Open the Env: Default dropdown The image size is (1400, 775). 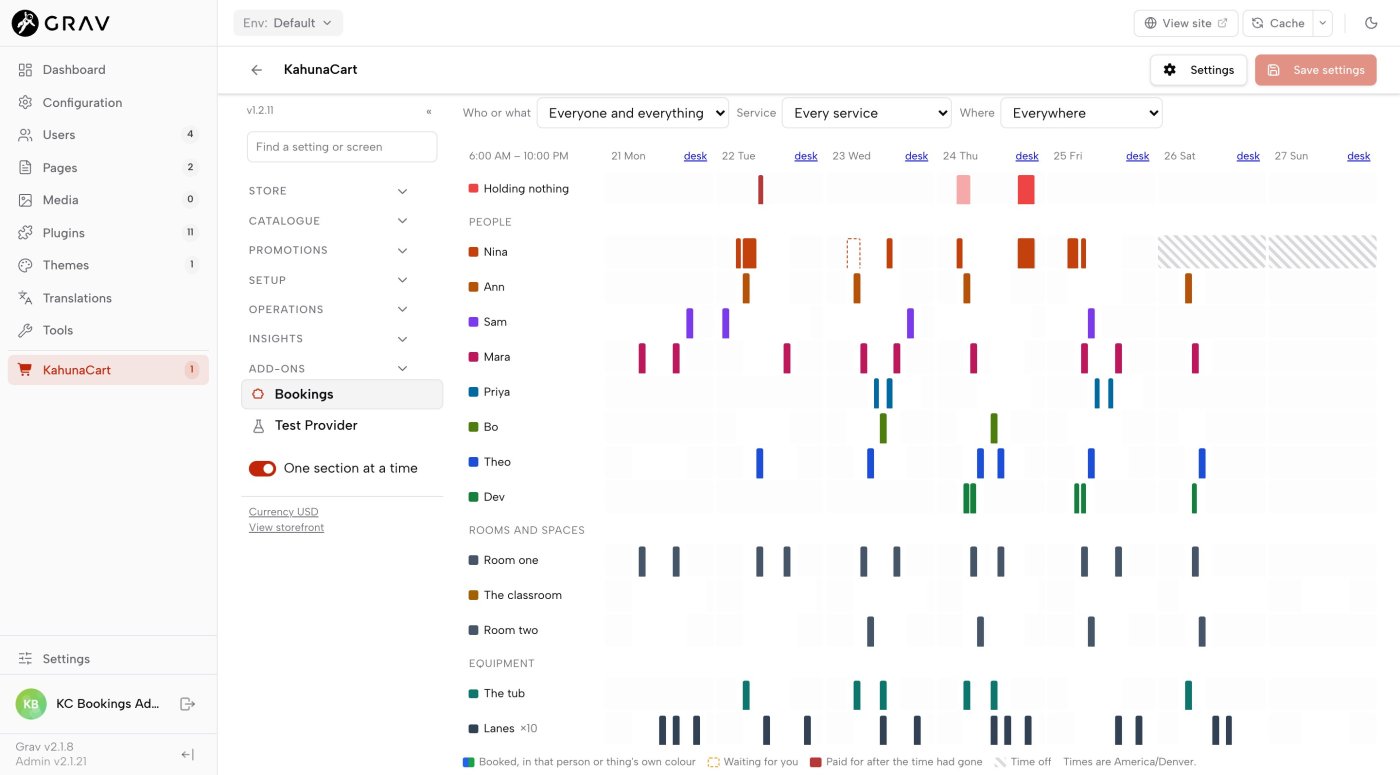pos(288,23)
